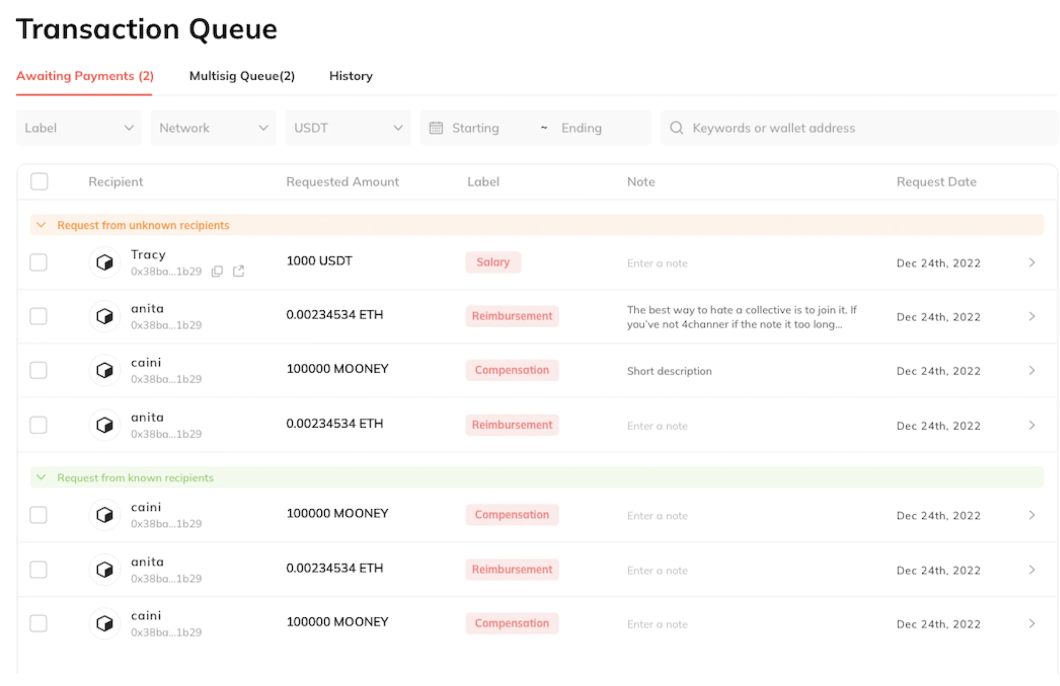The image size is (1060, 686).
Task: Select checkbox for caini's Short description row
Action: coord(38,370)
